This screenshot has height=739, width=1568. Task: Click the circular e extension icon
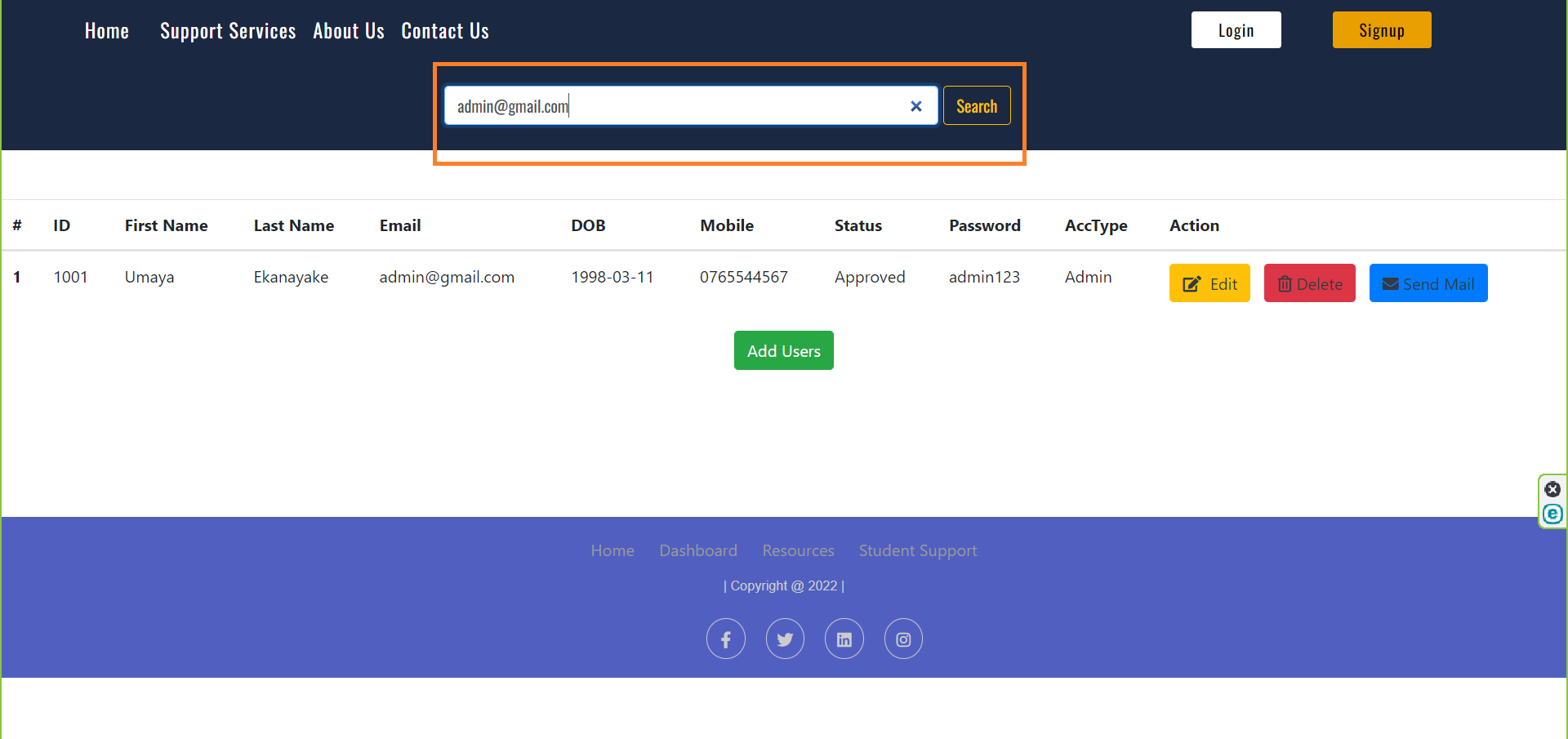click(1552, 514)
